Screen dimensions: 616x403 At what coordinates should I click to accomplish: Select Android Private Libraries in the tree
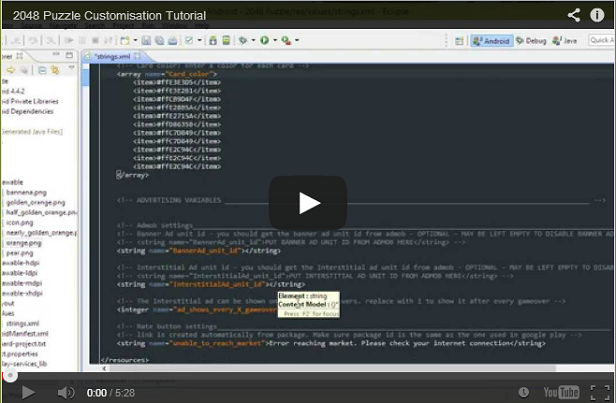click(30, 101)
